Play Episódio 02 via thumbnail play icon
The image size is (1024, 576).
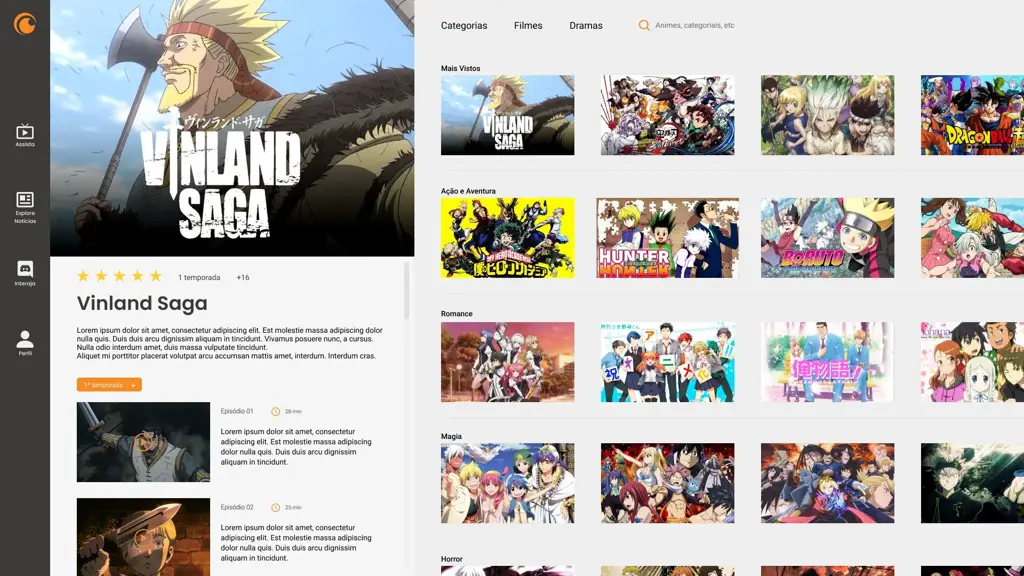[x=143, y=537]
